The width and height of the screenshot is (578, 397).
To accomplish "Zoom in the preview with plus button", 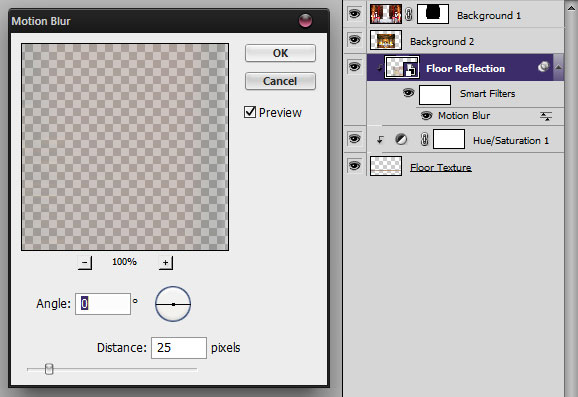I will coord(166,262).
